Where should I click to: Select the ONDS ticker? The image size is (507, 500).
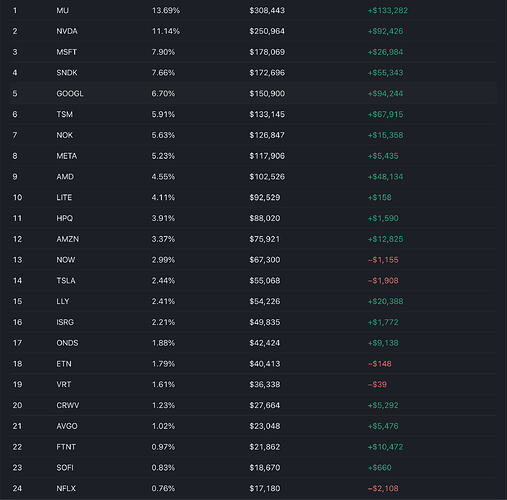click(67, 343)
